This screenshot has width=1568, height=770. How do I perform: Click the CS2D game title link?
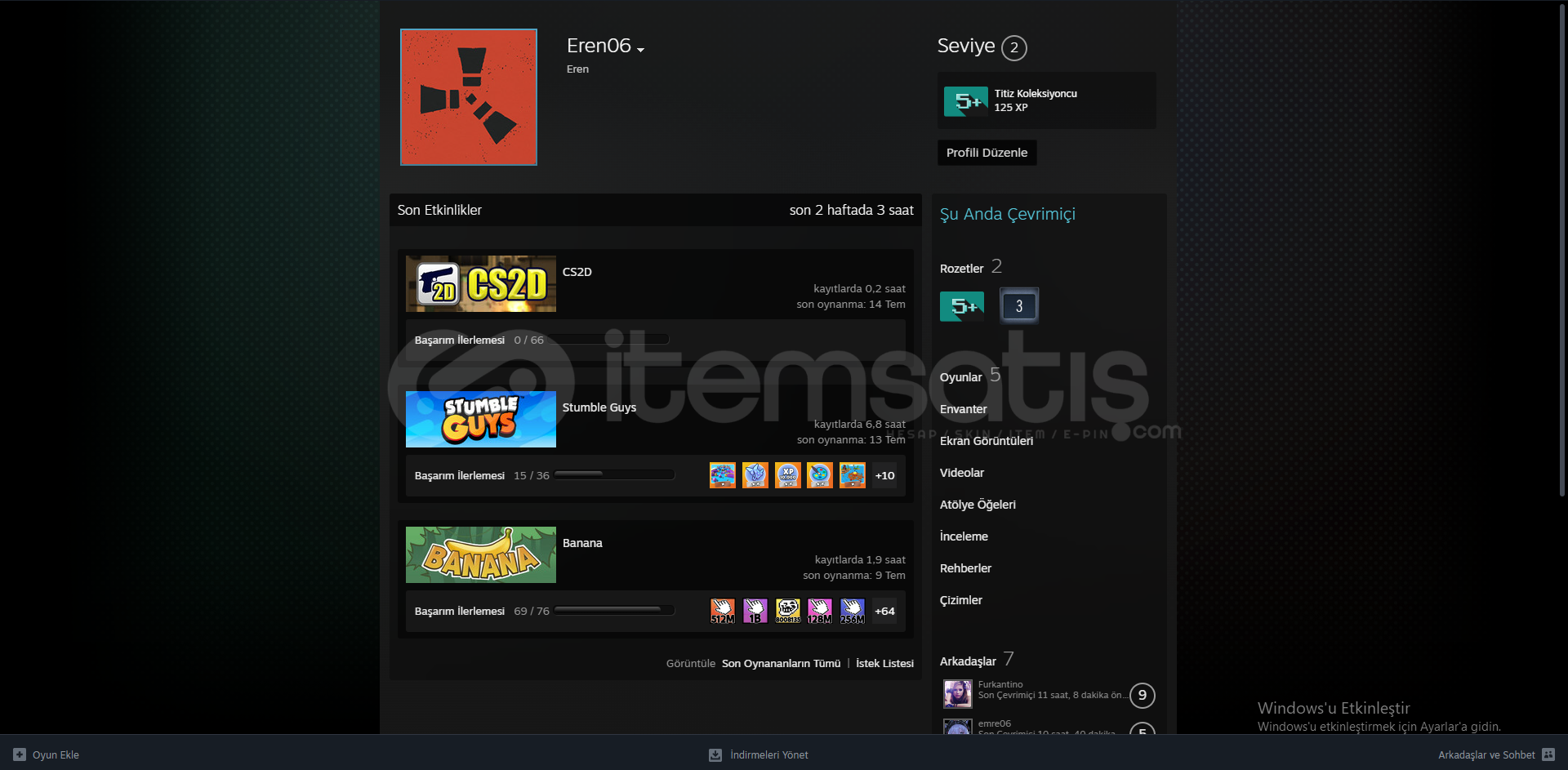click(577, 272)
